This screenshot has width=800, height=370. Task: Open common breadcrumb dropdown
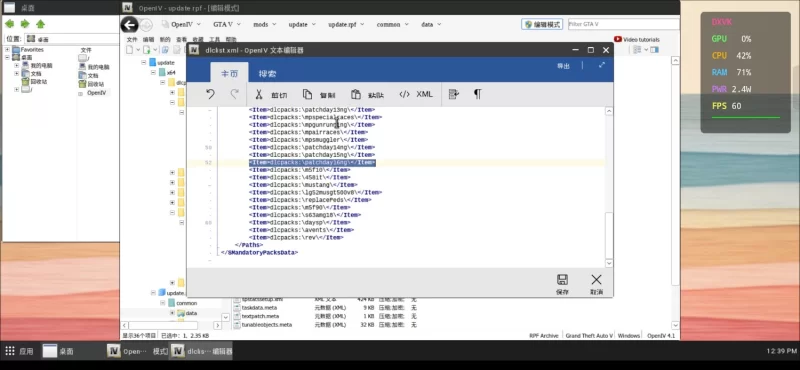click(x=407, y=24)
